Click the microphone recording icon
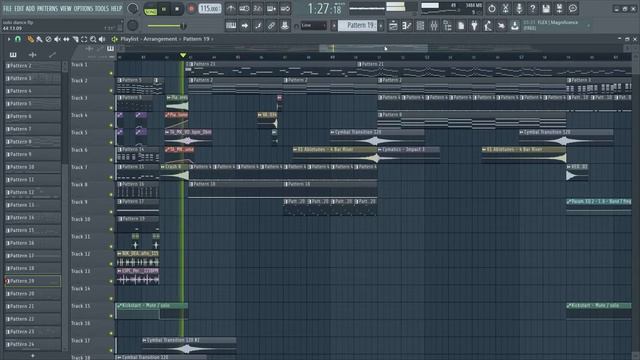640x360 pixels. click(x=519, y=8)
